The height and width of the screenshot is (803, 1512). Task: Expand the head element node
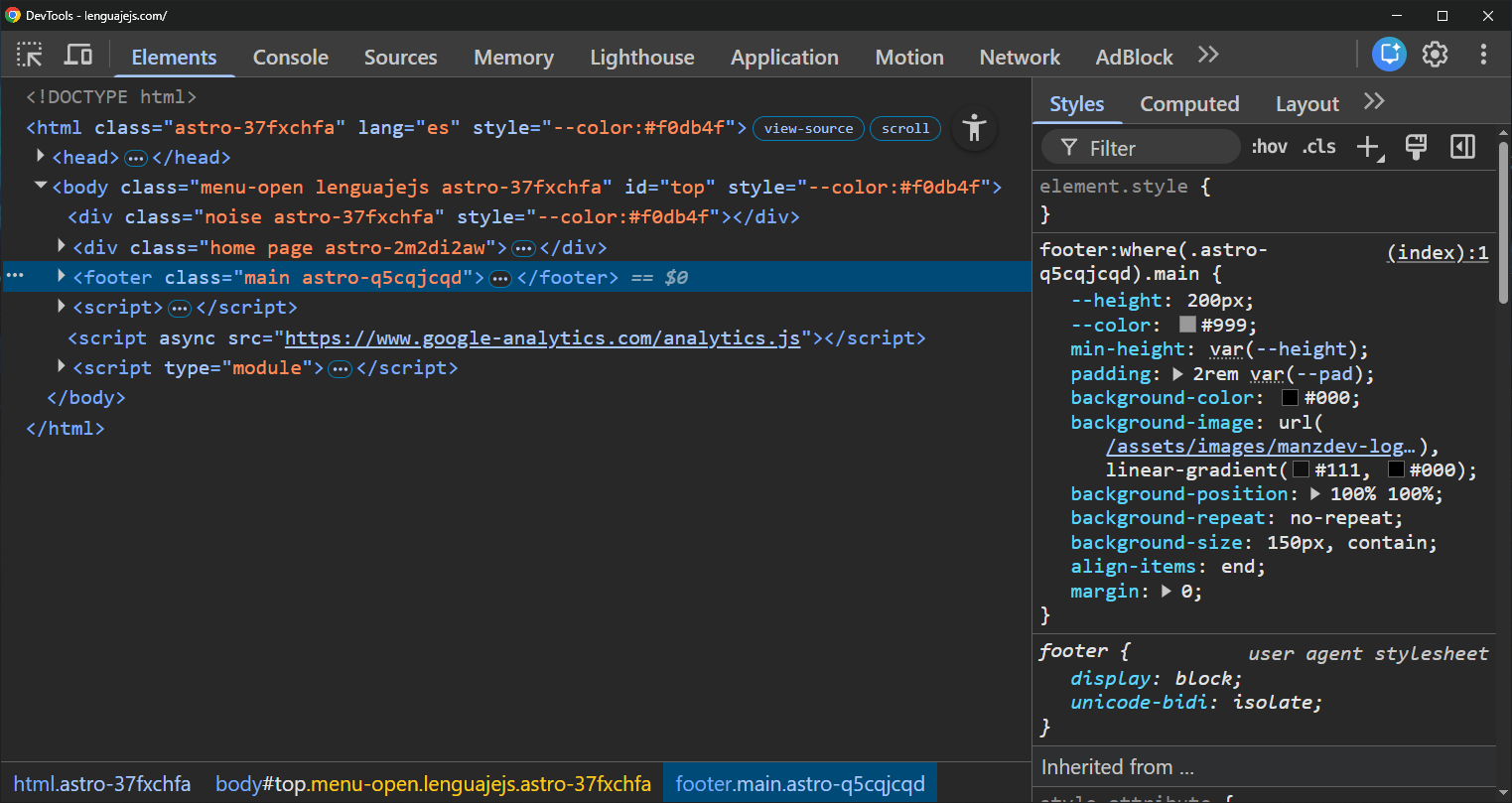(x=41, y=156)
